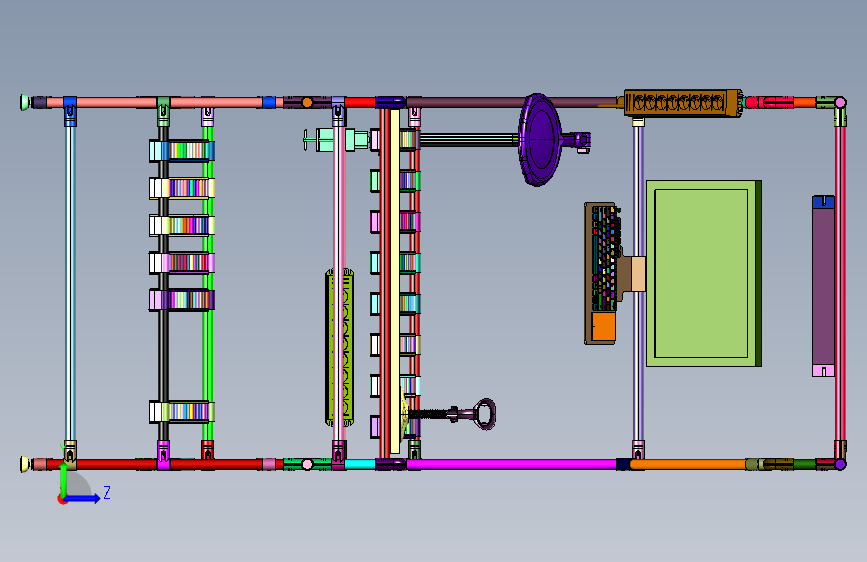Click the blue Z axis arrow of the triad
The image size is (867, 562).
tap(83, 498)
